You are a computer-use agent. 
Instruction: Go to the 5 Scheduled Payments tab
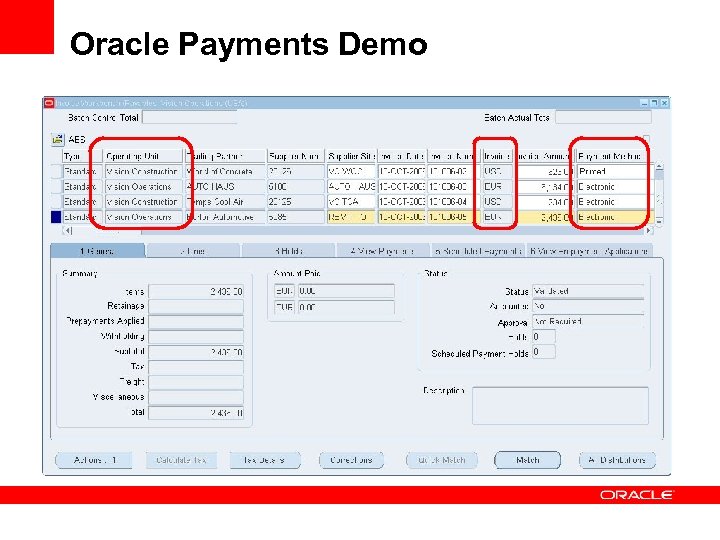478,251
